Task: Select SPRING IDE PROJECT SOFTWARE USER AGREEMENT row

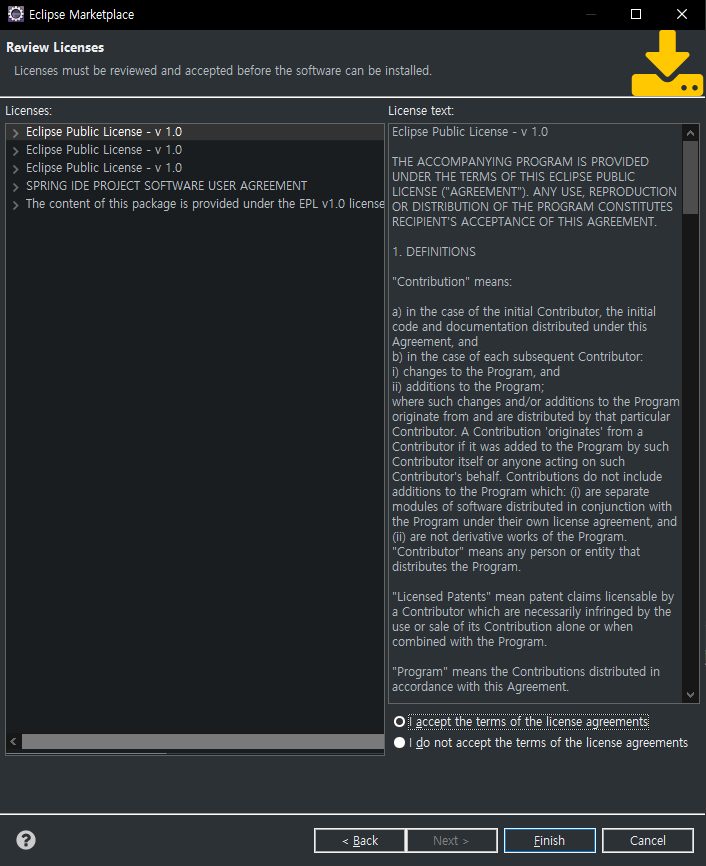Action: click(166, 186)
